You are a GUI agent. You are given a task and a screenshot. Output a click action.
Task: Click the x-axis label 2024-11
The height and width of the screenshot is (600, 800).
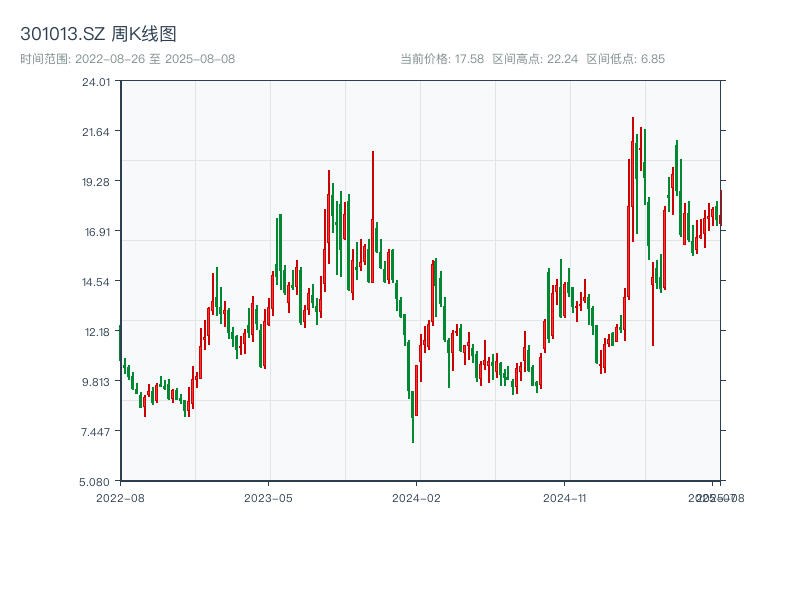tap(564, 498)
